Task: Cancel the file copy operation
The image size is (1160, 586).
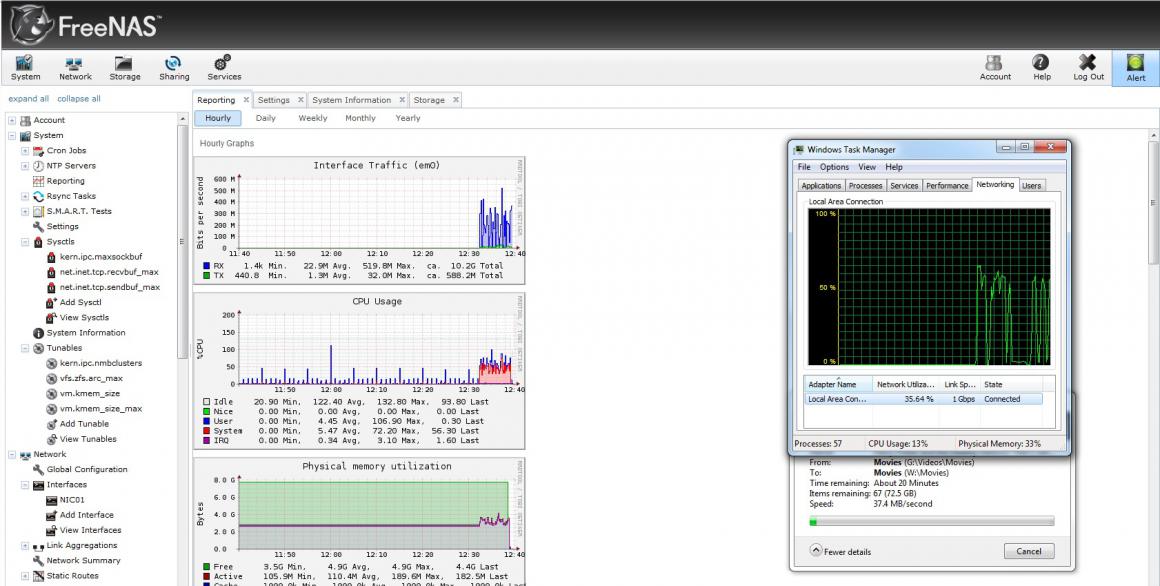Action: click(1028, 551)
